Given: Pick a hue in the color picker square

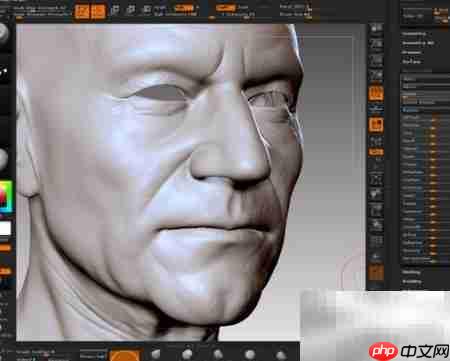Looking at the screenshot, I should click(5, 197).
